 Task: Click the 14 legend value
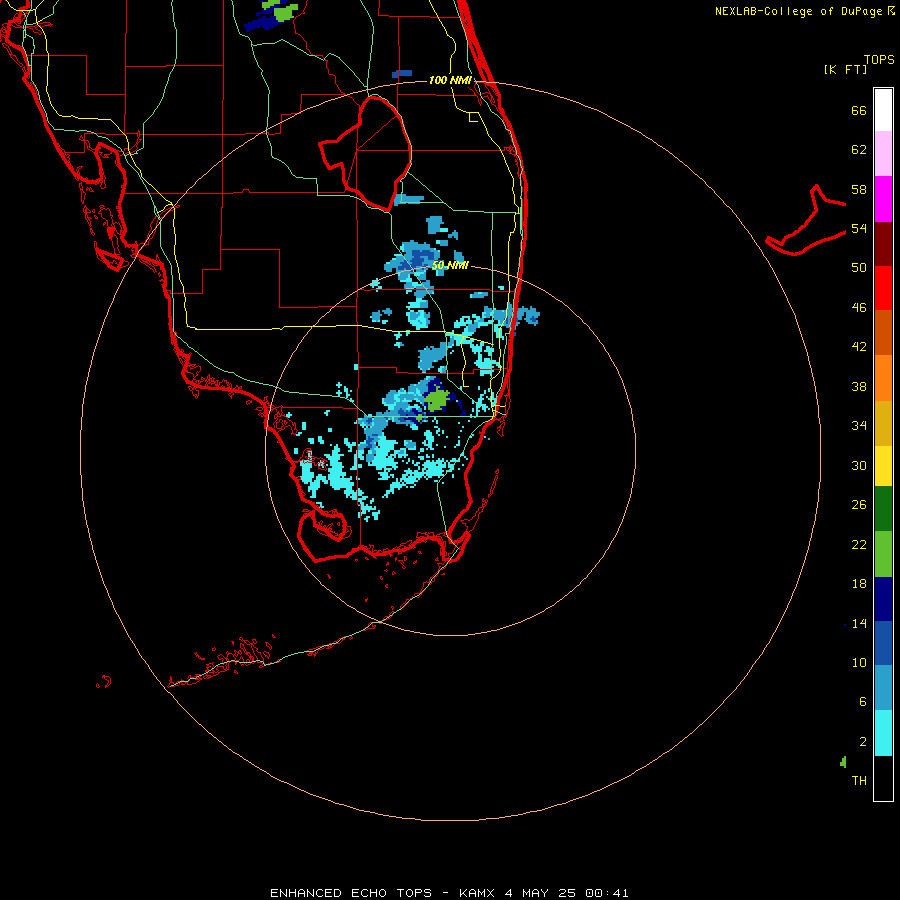pos(859,623)
